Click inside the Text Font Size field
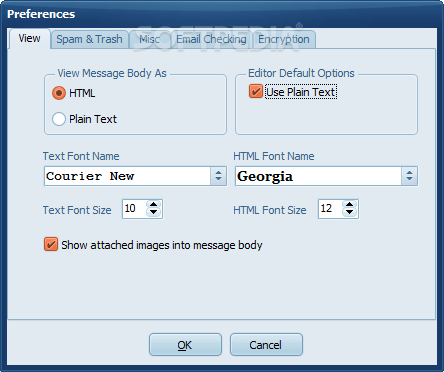 (135, 209)
